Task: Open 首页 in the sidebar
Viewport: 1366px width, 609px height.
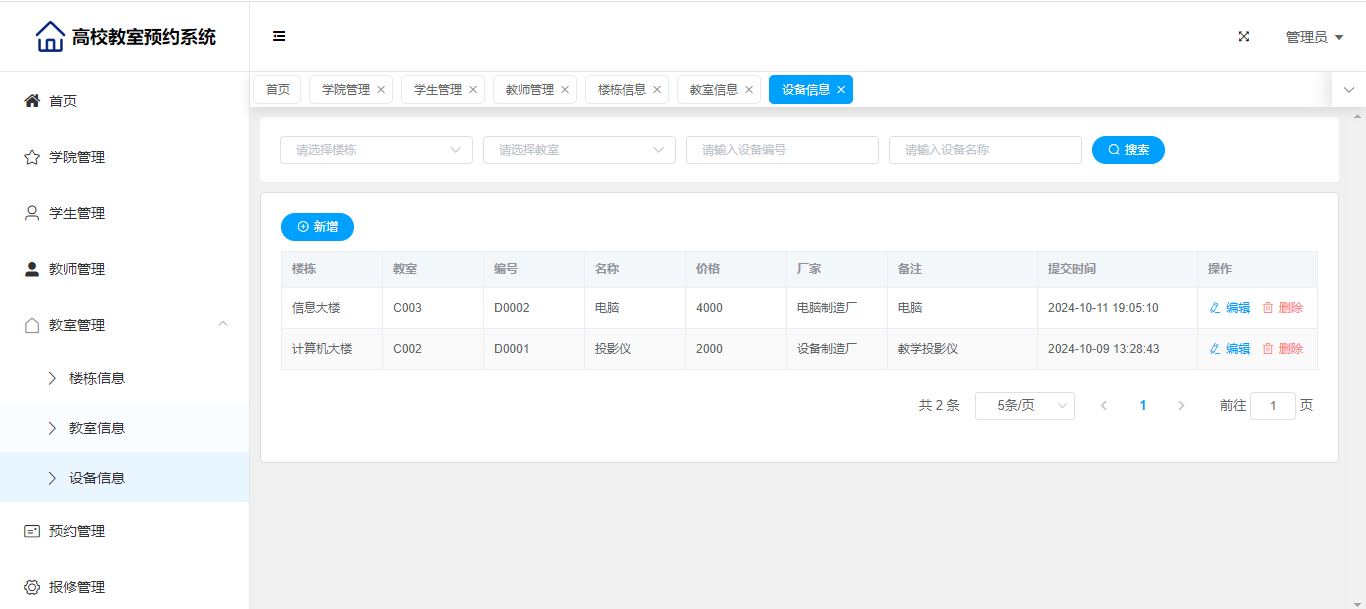Action: pos(63,101)
